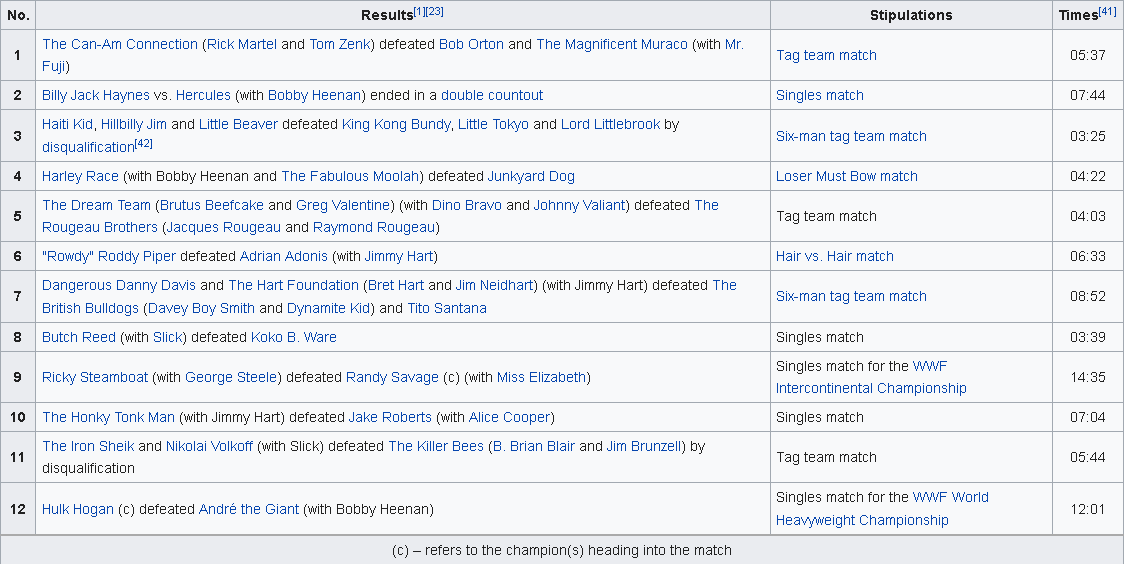Follow the Hair vs. Hair match link

tap(834, 256)
